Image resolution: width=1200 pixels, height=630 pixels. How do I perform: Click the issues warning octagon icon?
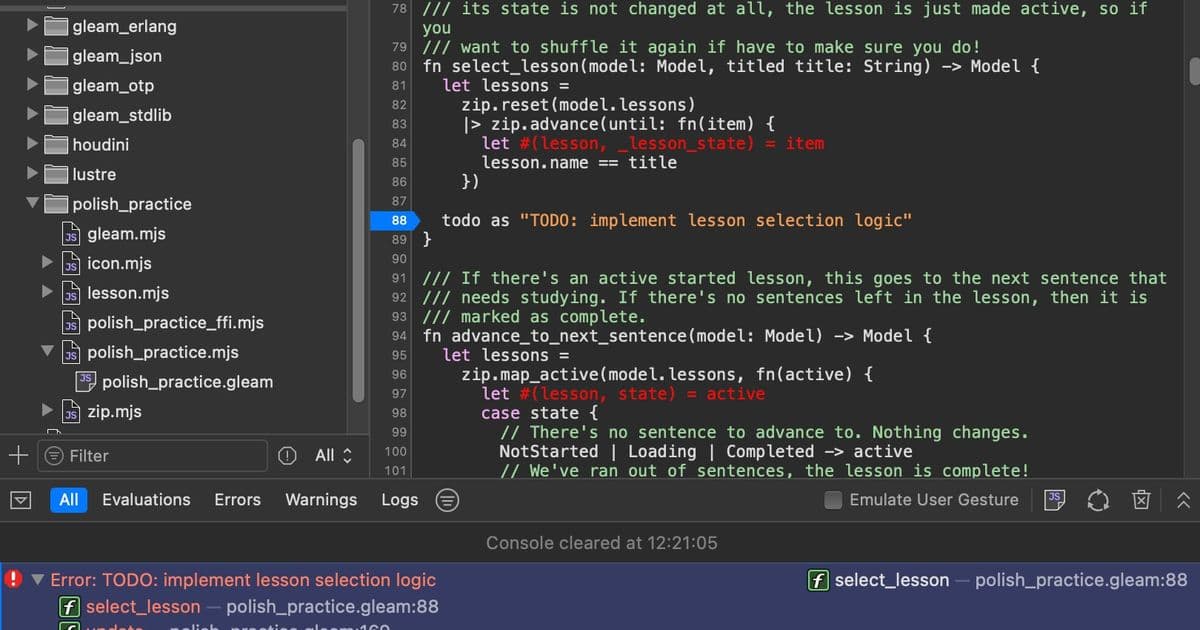(288, 455)
